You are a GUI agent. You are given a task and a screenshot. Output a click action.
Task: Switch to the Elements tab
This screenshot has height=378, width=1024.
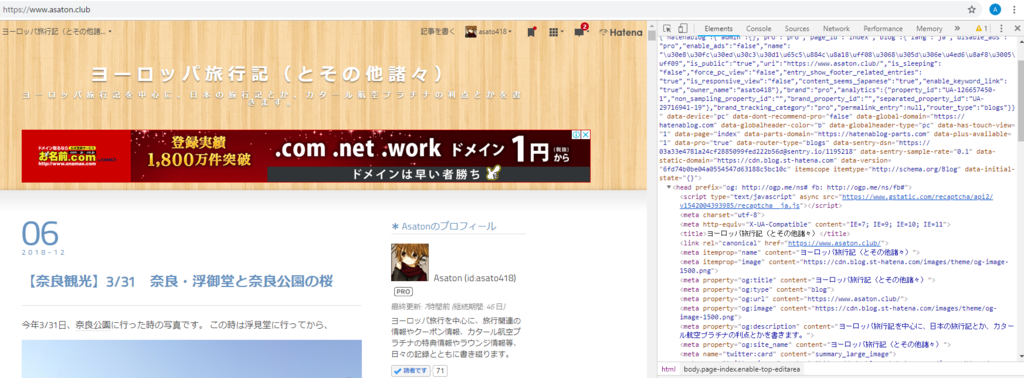[x=718, y=29]
